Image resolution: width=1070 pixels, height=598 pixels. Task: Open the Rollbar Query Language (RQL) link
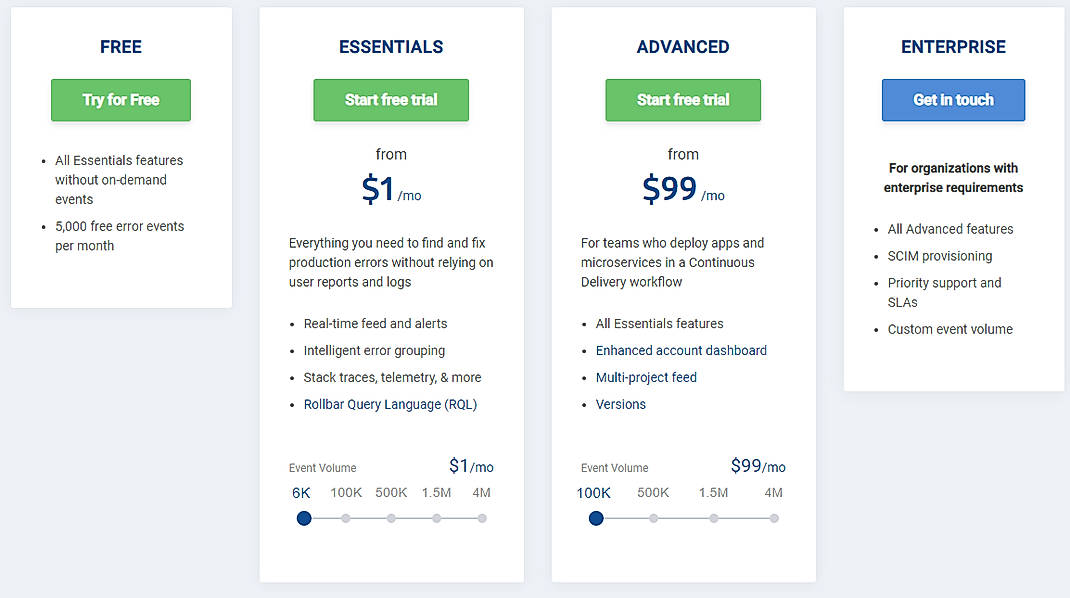pyautogui.click(x=390, y=404)
